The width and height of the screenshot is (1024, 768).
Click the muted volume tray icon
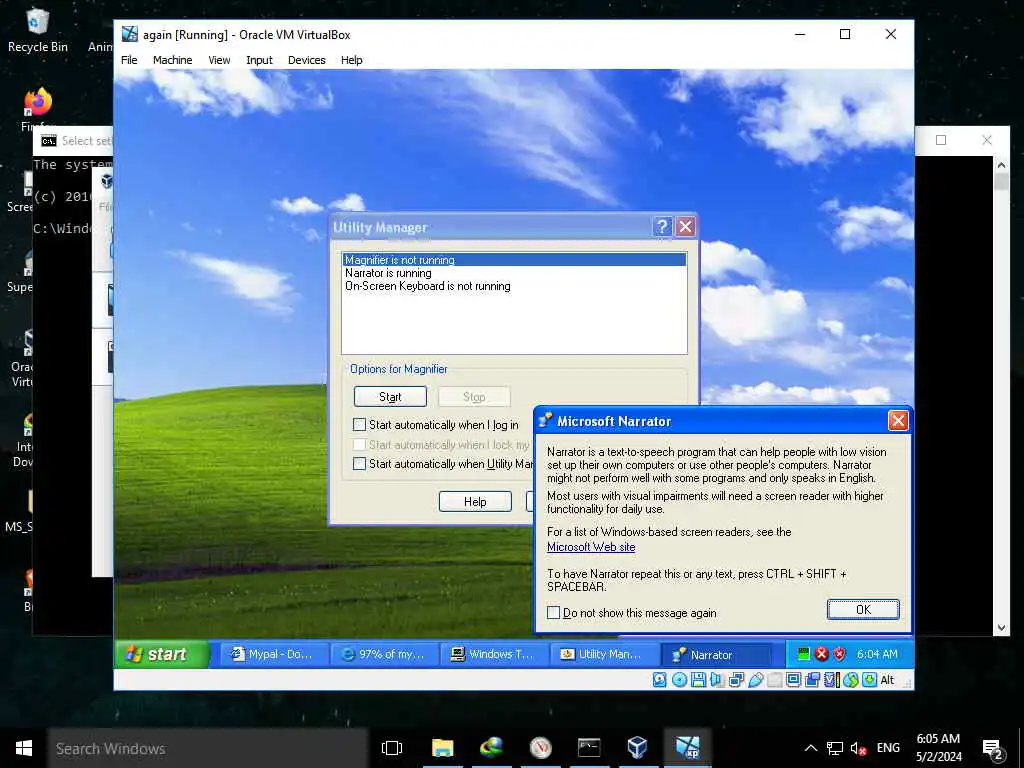tap(858, 748)
